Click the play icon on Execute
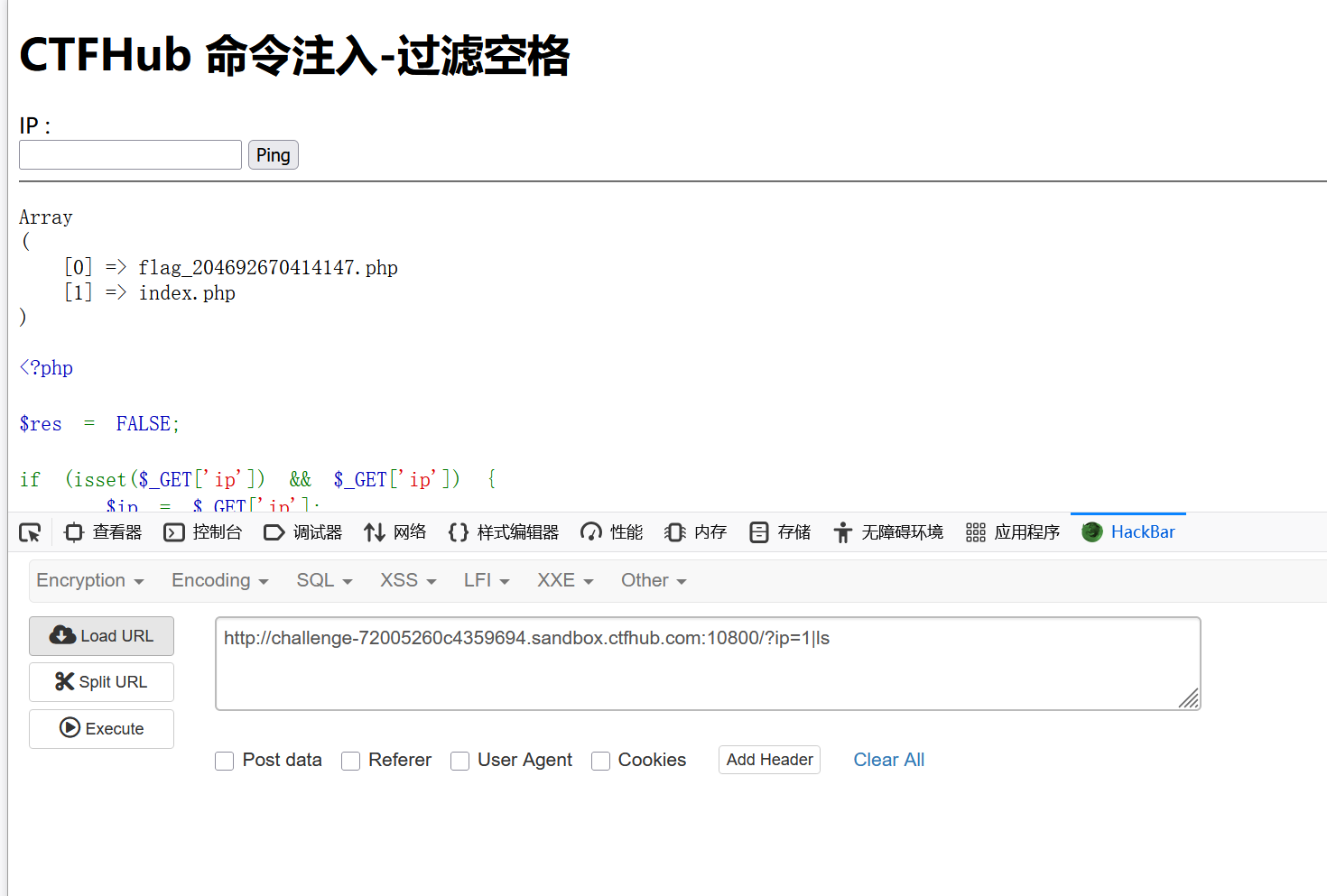Image resolution: width=1327 pixels, height=896 pixels. (x=70, y=727)
